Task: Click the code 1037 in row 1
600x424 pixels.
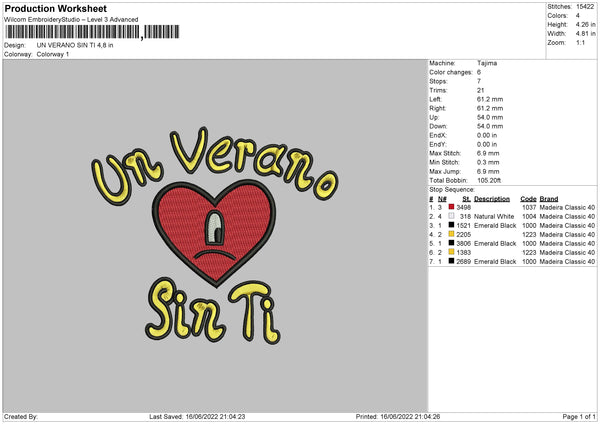Action: click(x=529, y=207)
